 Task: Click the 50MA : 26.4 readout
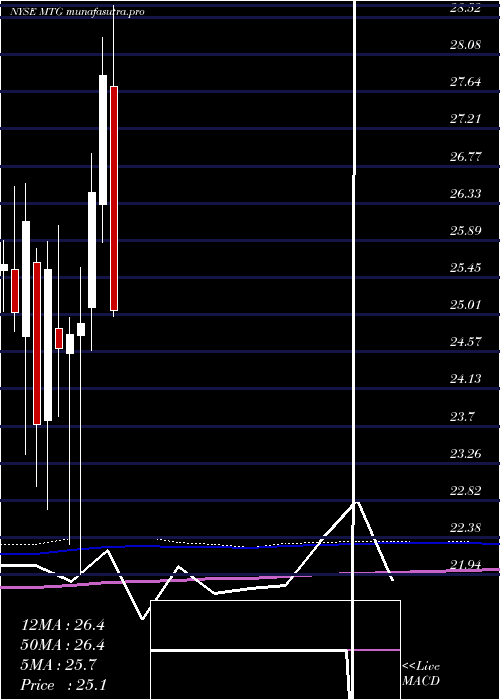(x=63, y=645)
